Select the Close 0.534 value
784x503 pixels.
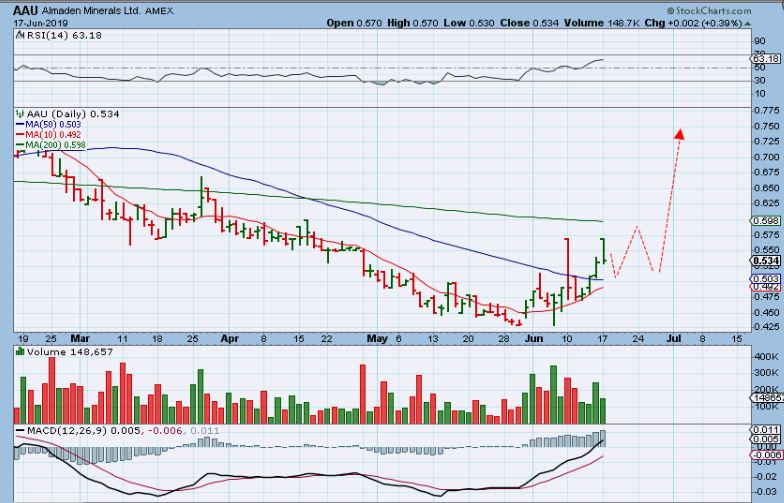(530, 23)
